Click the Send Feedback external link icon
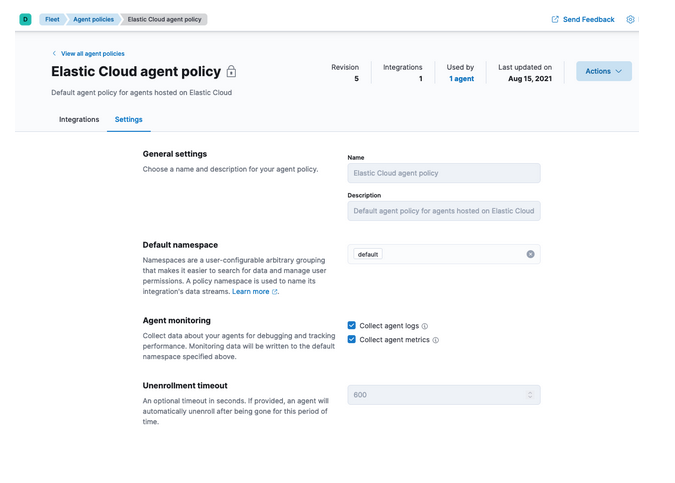 pyautogui.click(x=555, y=19)
